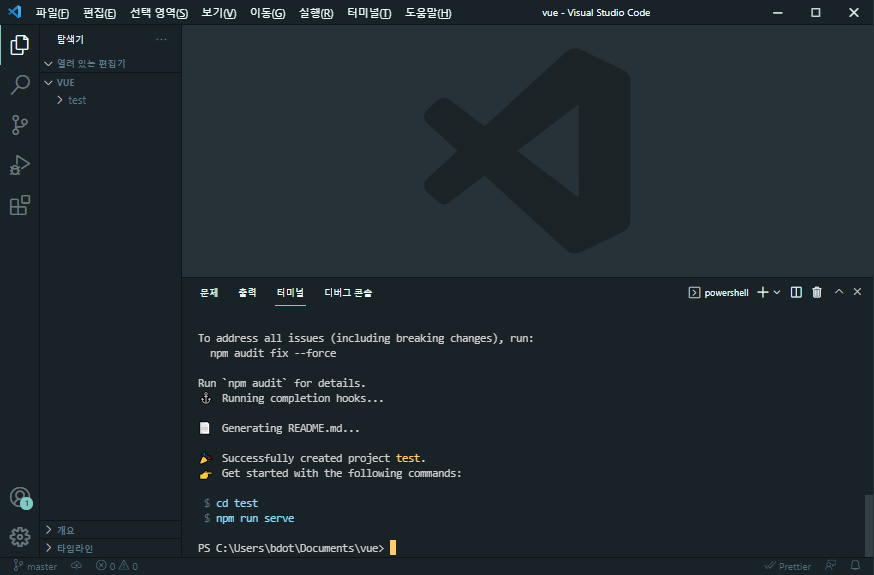Viewport: 874px width, 575px height.
Task: Expand the test folder
Action: (x=110, y=100)
